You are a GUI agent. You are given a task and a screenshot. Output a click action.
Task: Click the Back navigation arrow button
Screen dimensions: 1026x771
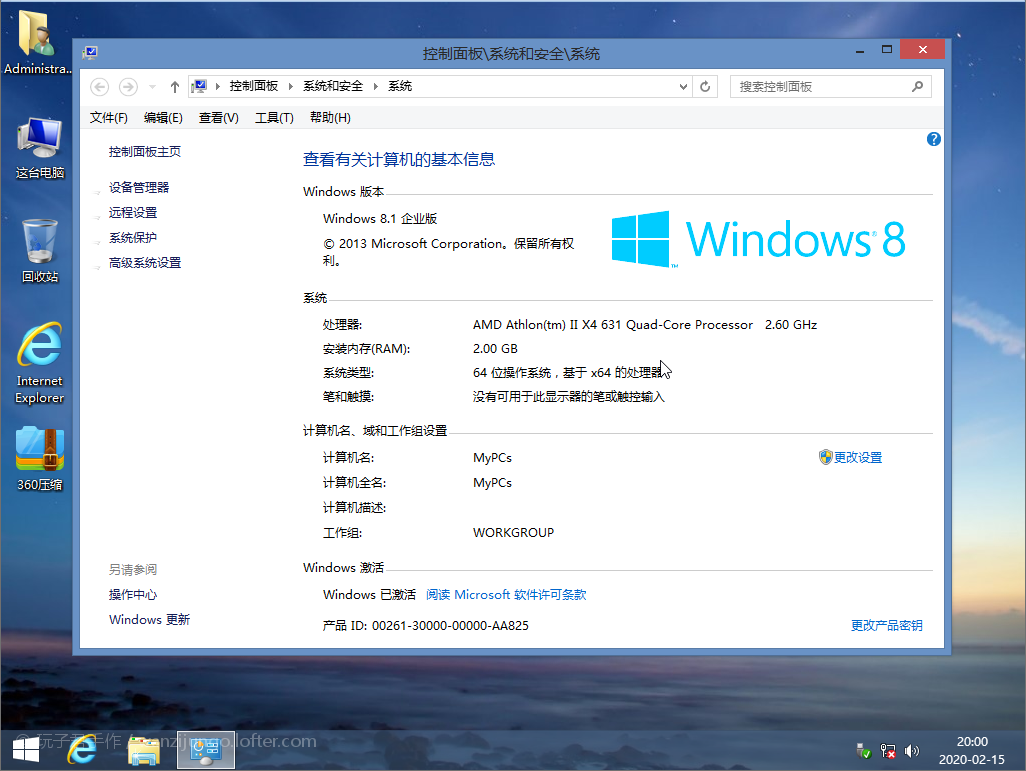point(99,87)
